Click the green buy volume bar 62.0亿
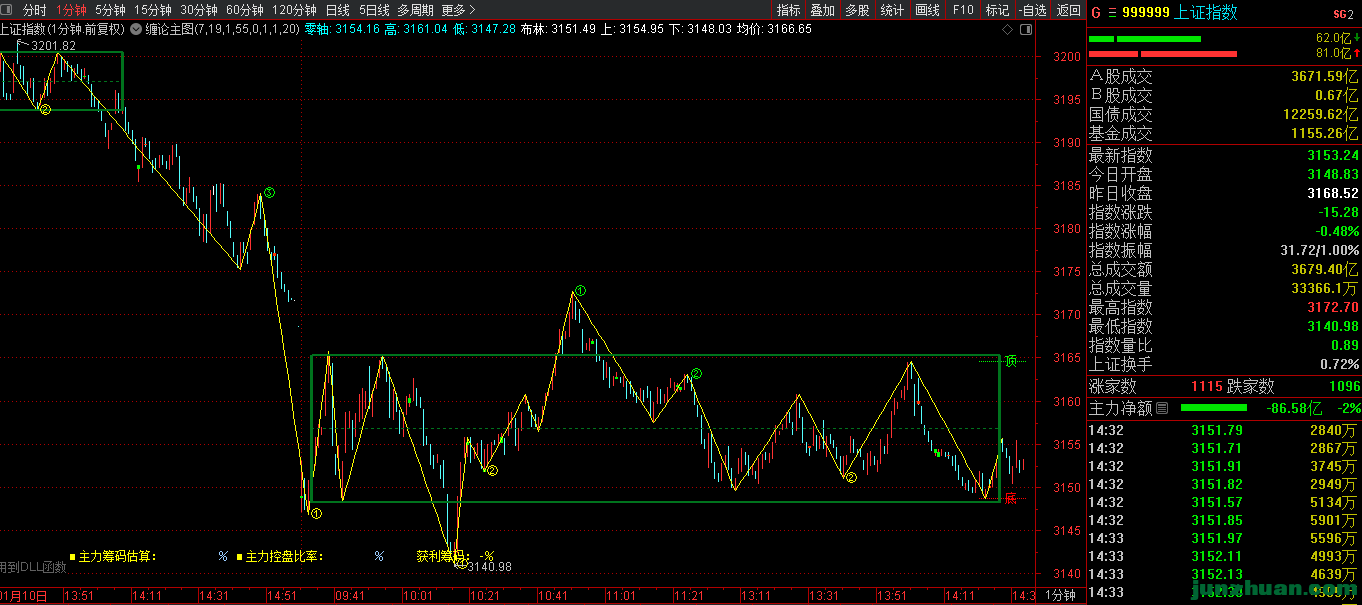1362x605 pixels. (1145, 39)
